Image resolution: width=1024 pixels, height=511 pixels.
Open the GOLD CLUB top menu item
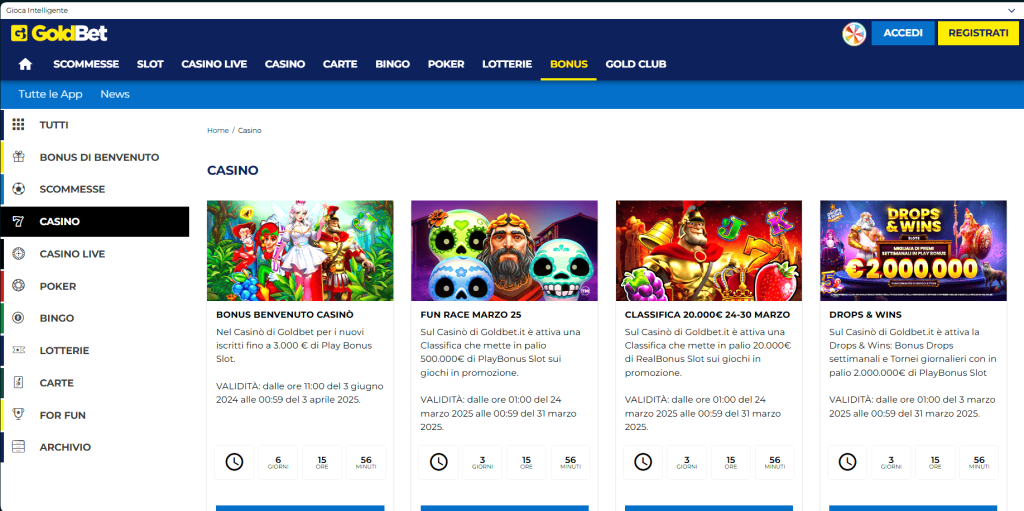tap(636, 64)
